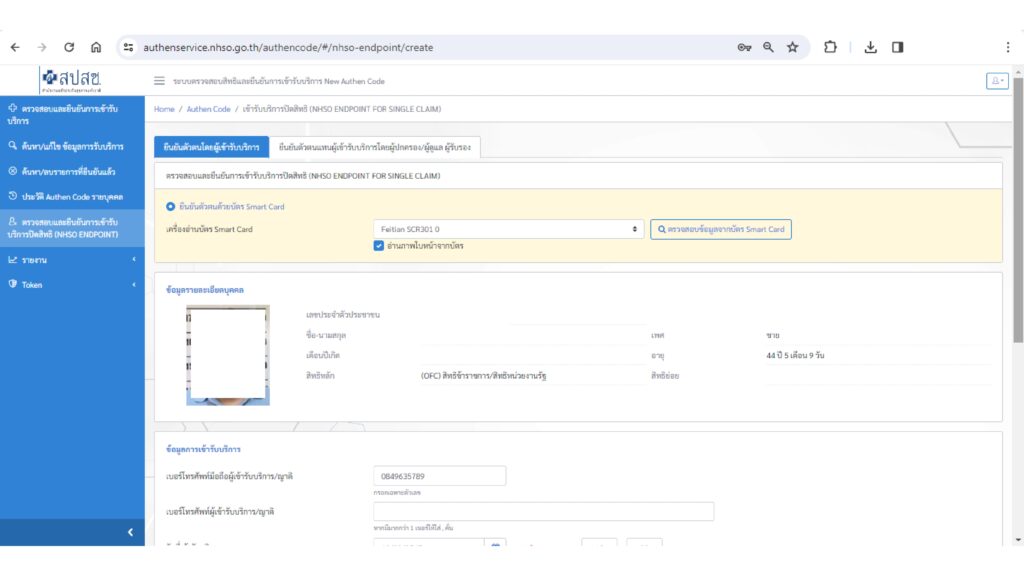Screen dimensions: 1024x576
Task: Click the สปสช. logo
Action: (70, 79)
